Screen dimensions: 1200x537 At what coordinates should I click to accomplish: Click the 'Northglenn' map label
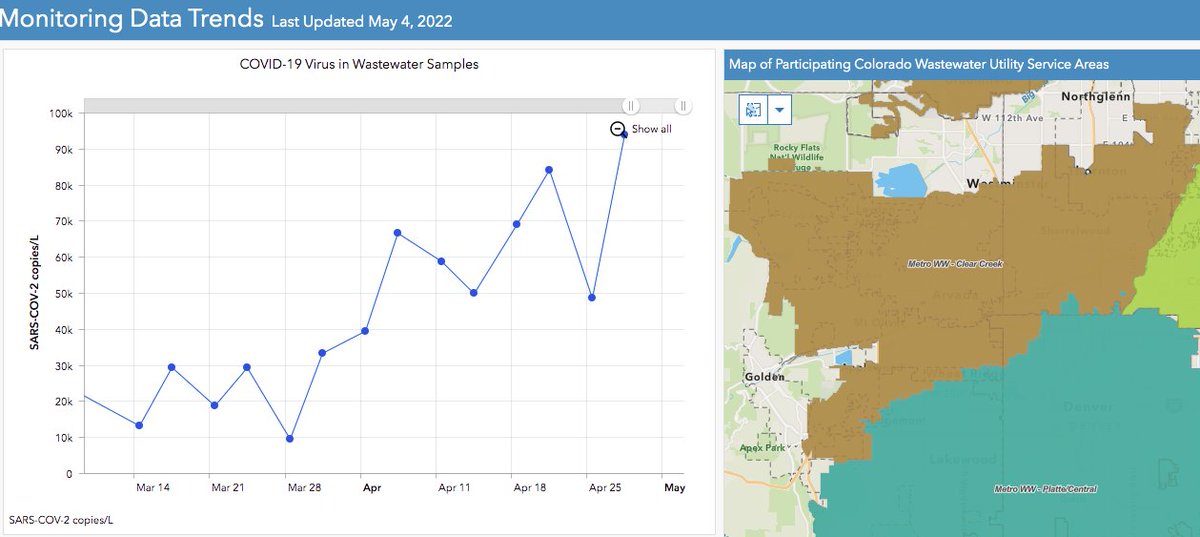pos(1095,97)
